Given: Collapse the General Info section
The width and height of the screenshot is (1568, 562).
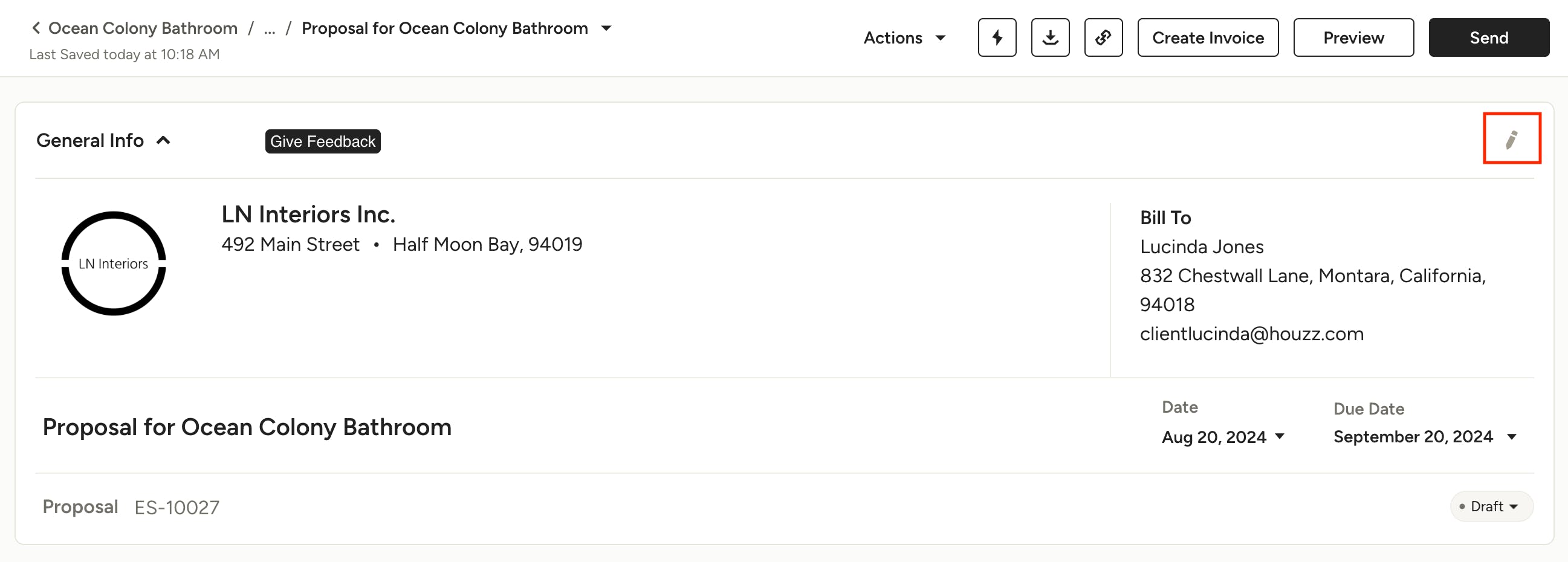Looking at the screenshot, I should pyautogui.click(x=163, y=140).
